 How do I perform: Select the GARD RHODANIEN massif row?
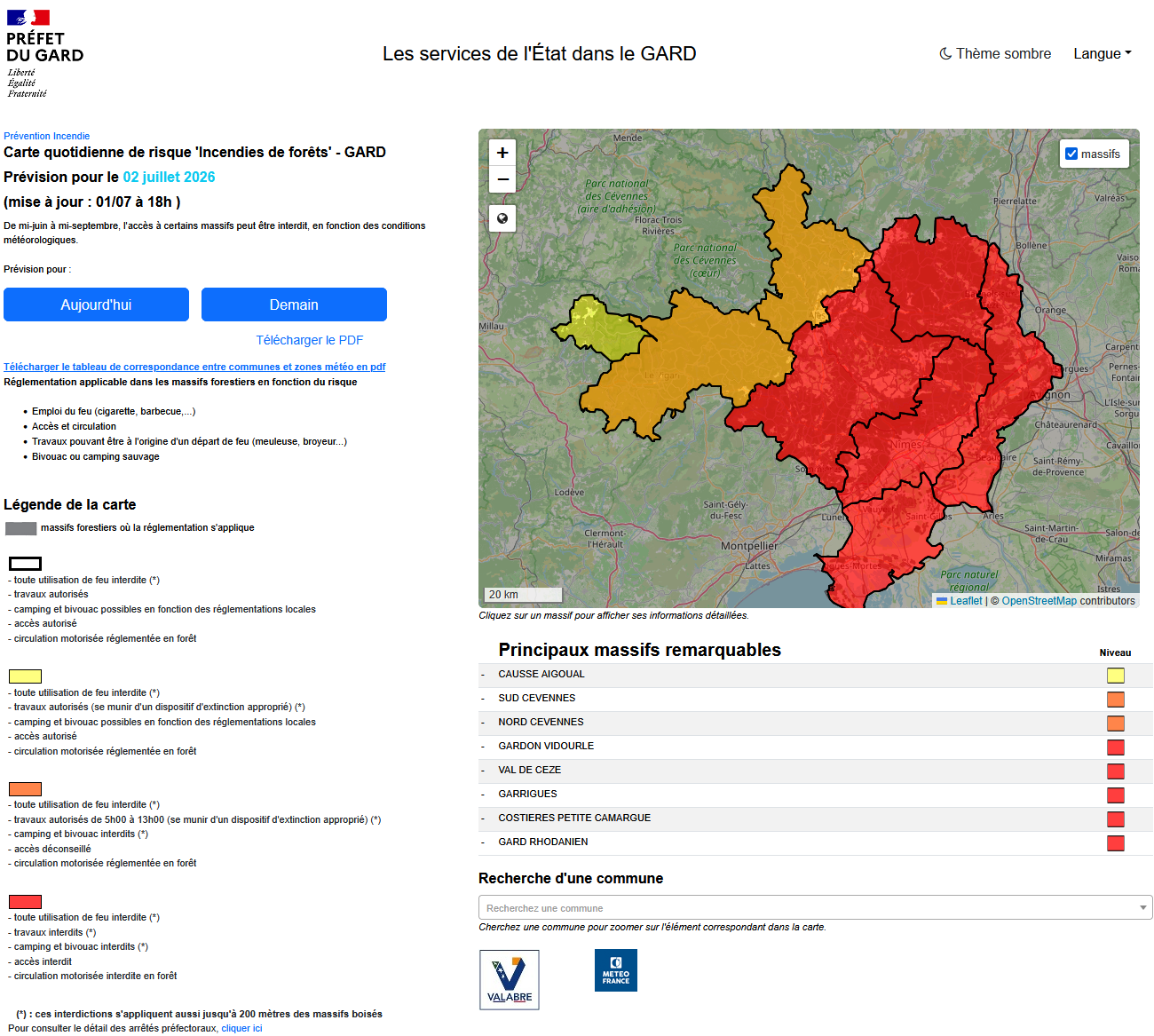click(x=815, y=842)
